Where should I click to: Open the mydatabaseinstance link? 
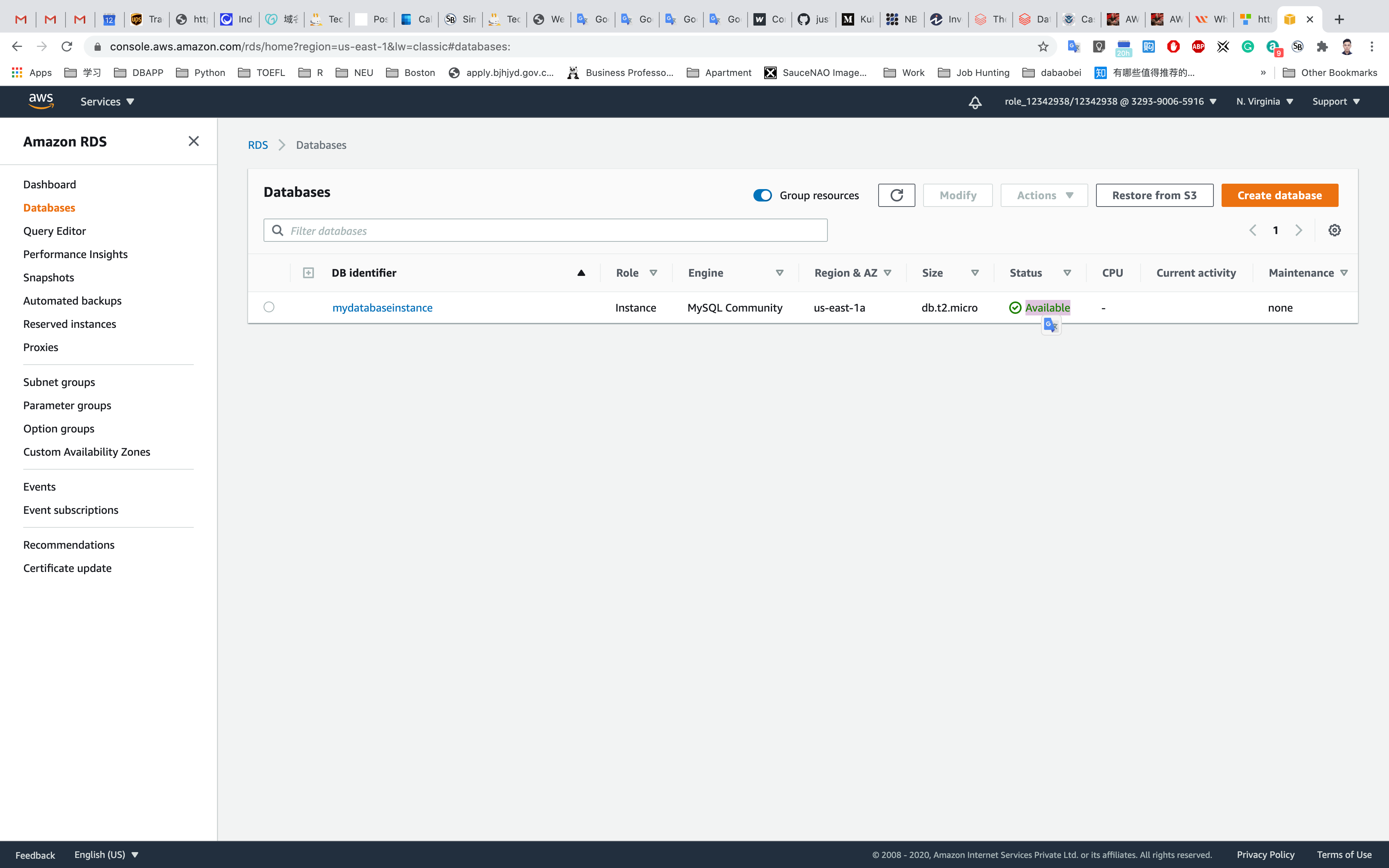coord(382,308)
